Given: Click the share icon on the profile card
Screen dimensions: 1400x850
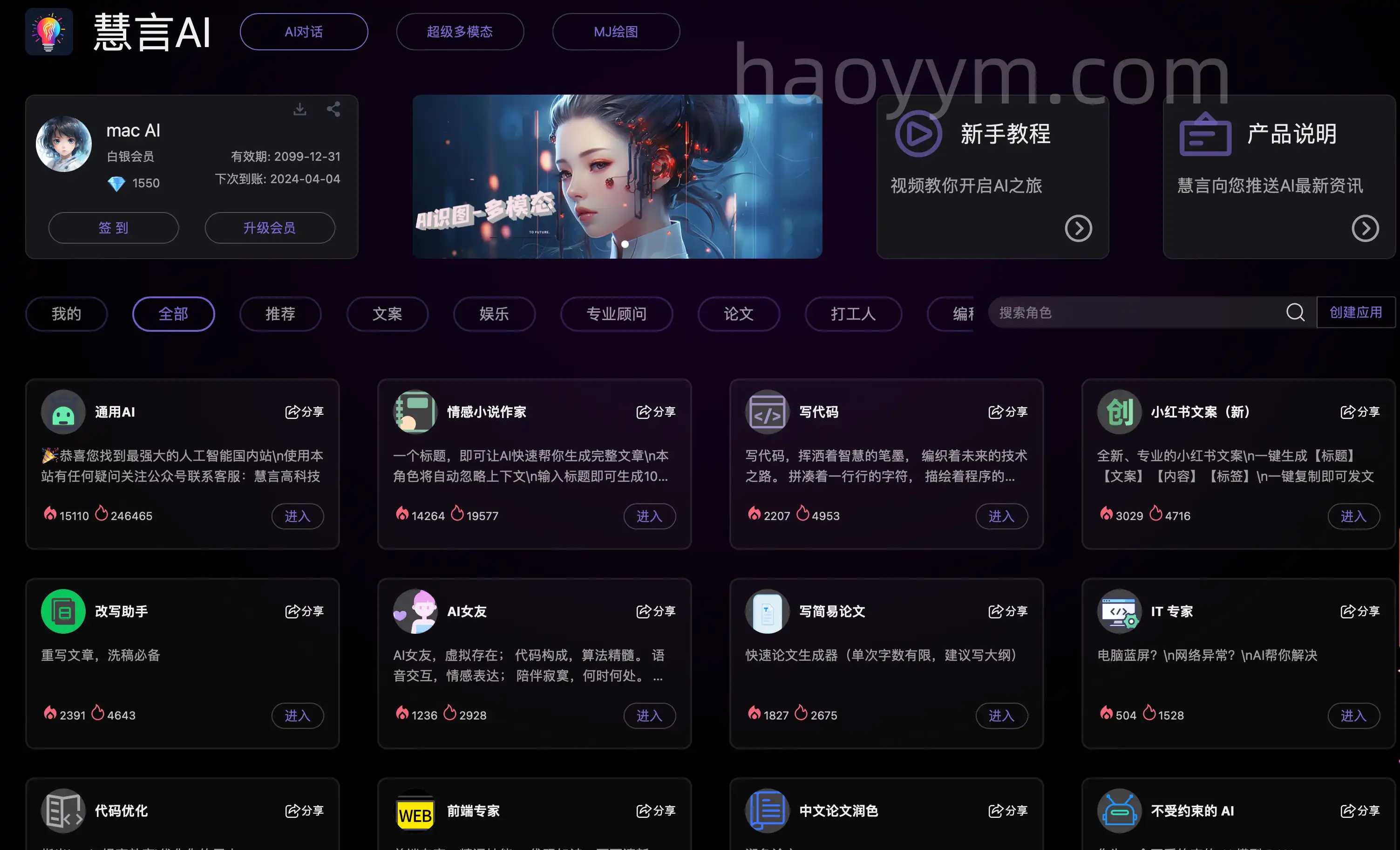Looking at the screenshot, I should (333, 109).
